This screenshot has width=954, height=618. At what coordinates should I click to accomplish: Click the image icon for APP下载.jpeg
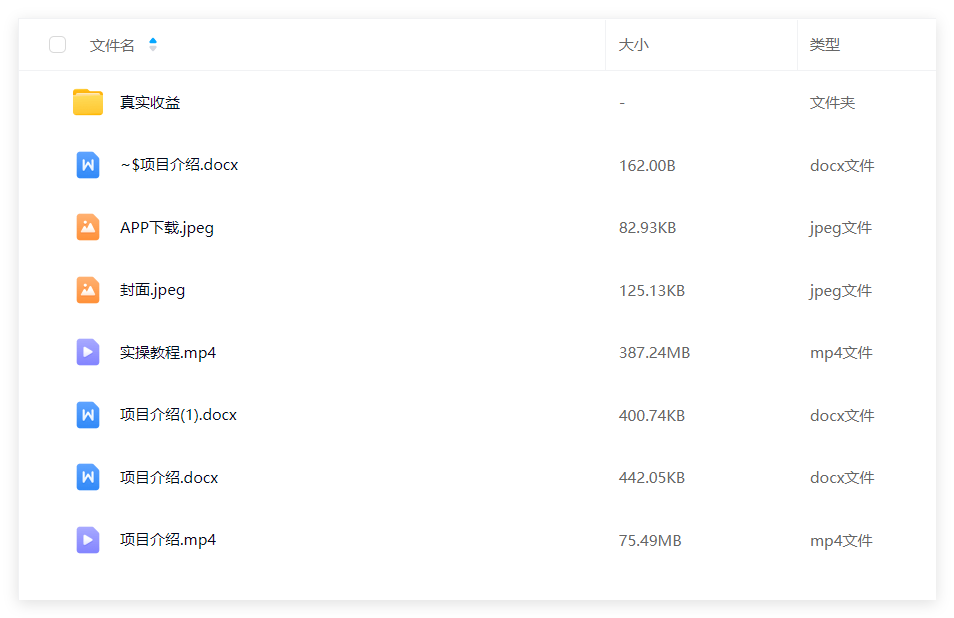click(x=88, y=227)
